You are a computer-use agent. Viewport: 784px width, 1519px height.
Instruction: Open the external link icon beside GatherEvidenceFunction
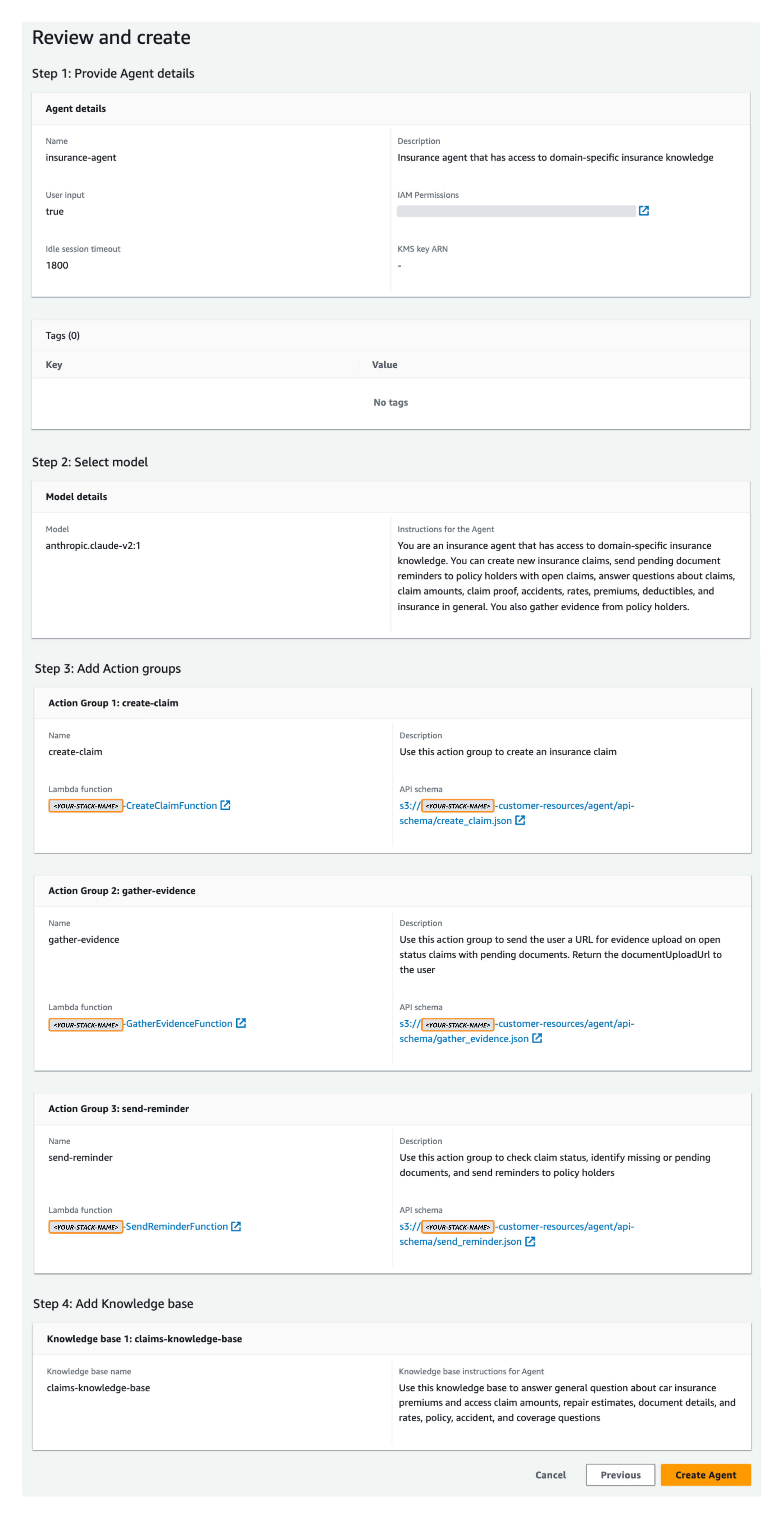pyautogui.click(x=240, y=1023)
